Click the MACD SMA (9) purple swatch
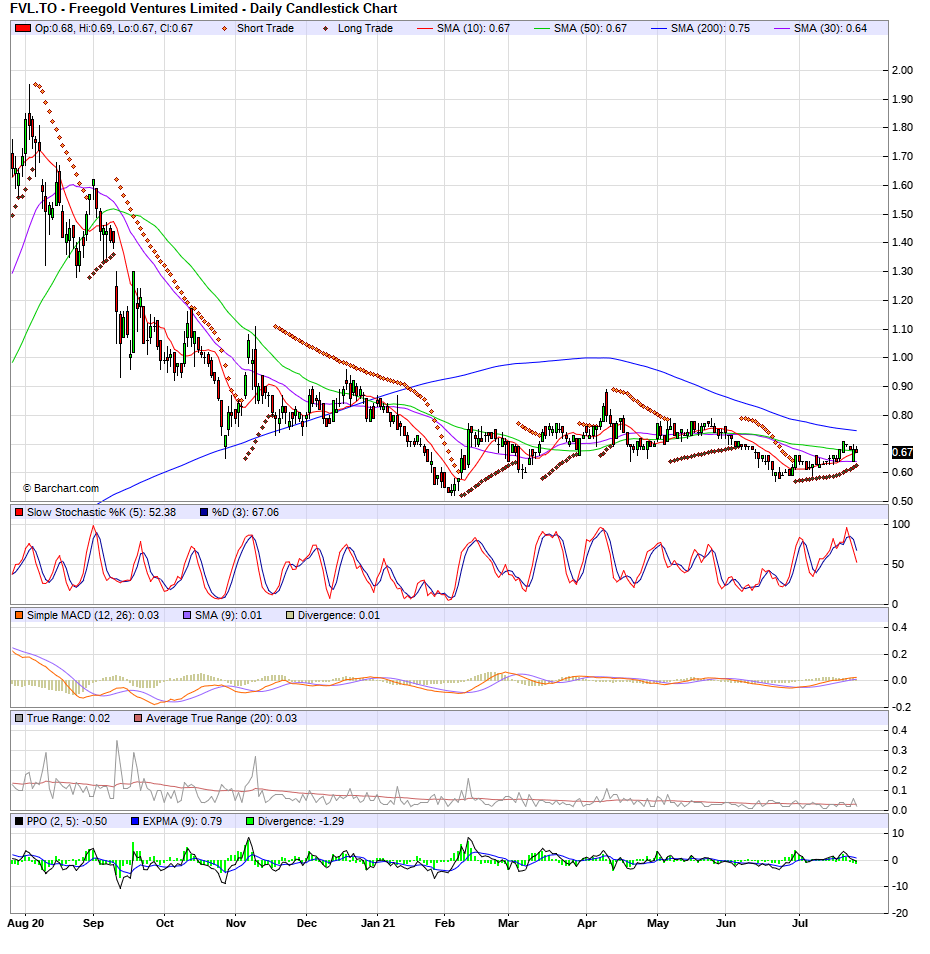The height and width of the screenshot is (954, 930). point(187,615)
